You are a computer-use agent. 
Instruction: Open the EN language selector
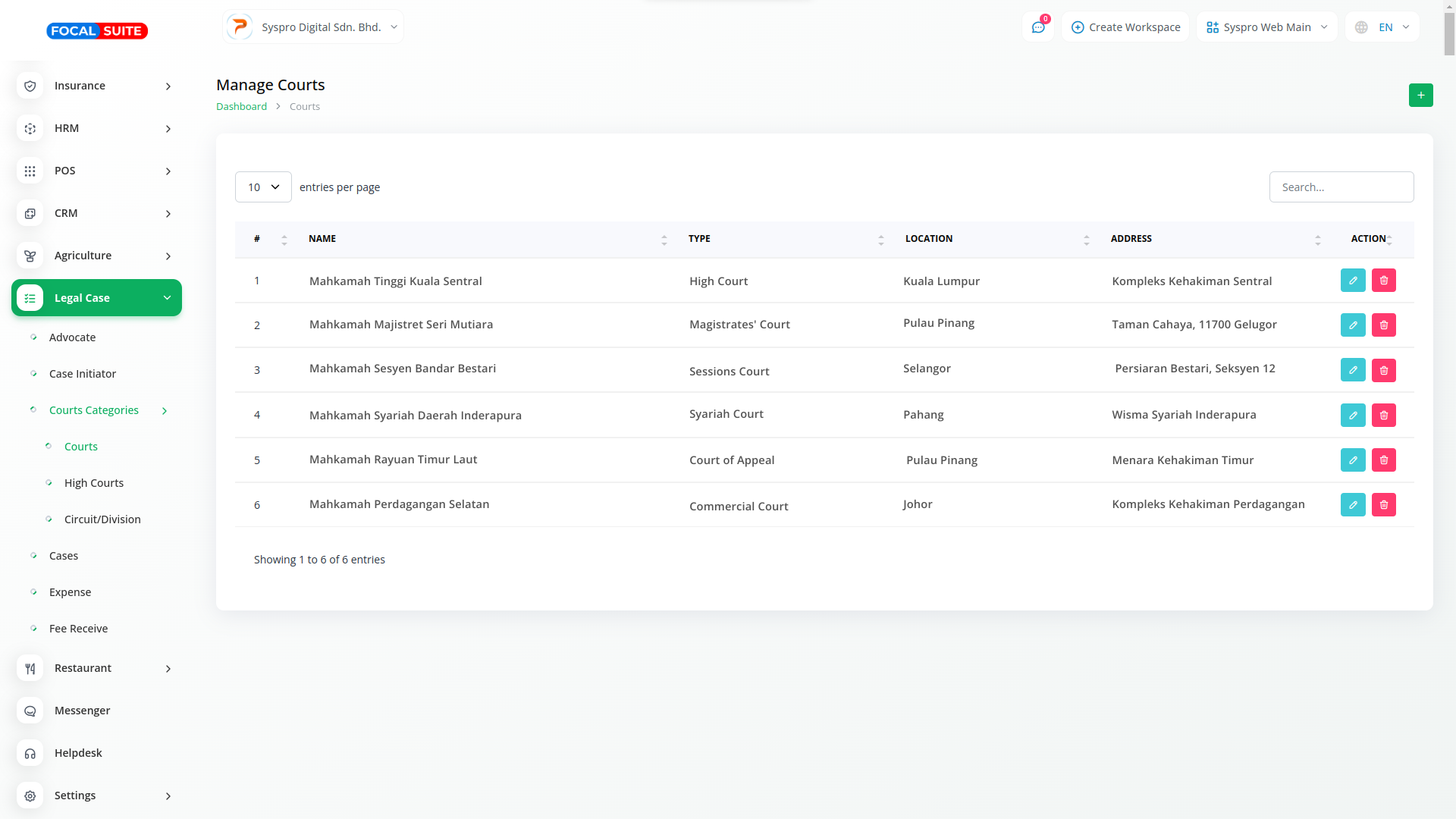pos(1382,27)
